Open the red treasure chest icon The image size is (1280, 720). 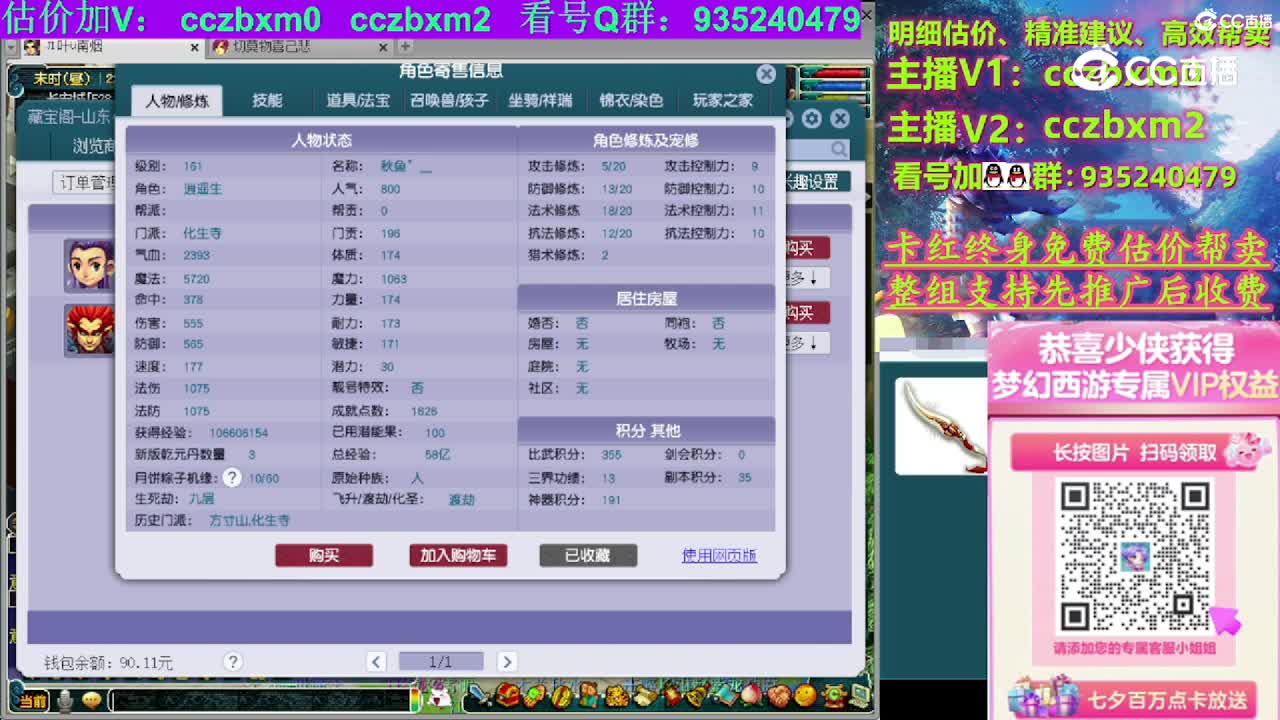point(508,694)
